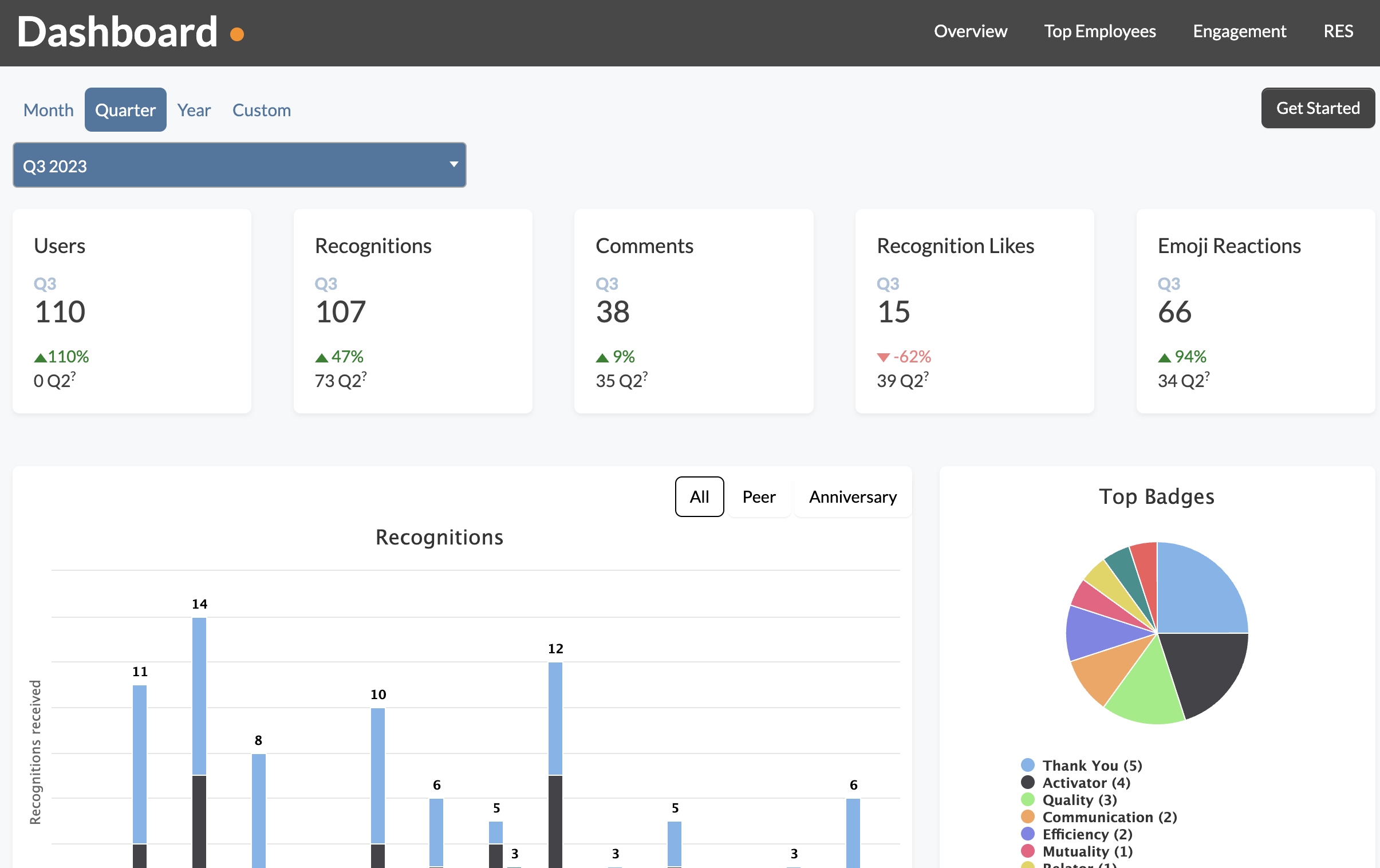Click the Get Started button
The height and width of the screenshot is (868, 1380).
[x=1318, y=108]
